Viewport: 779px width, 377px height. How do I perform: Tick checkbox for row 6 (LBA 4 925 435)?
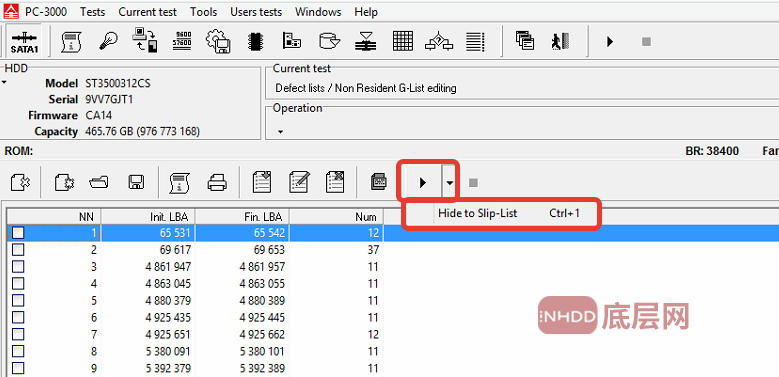(x=18, y=317)
